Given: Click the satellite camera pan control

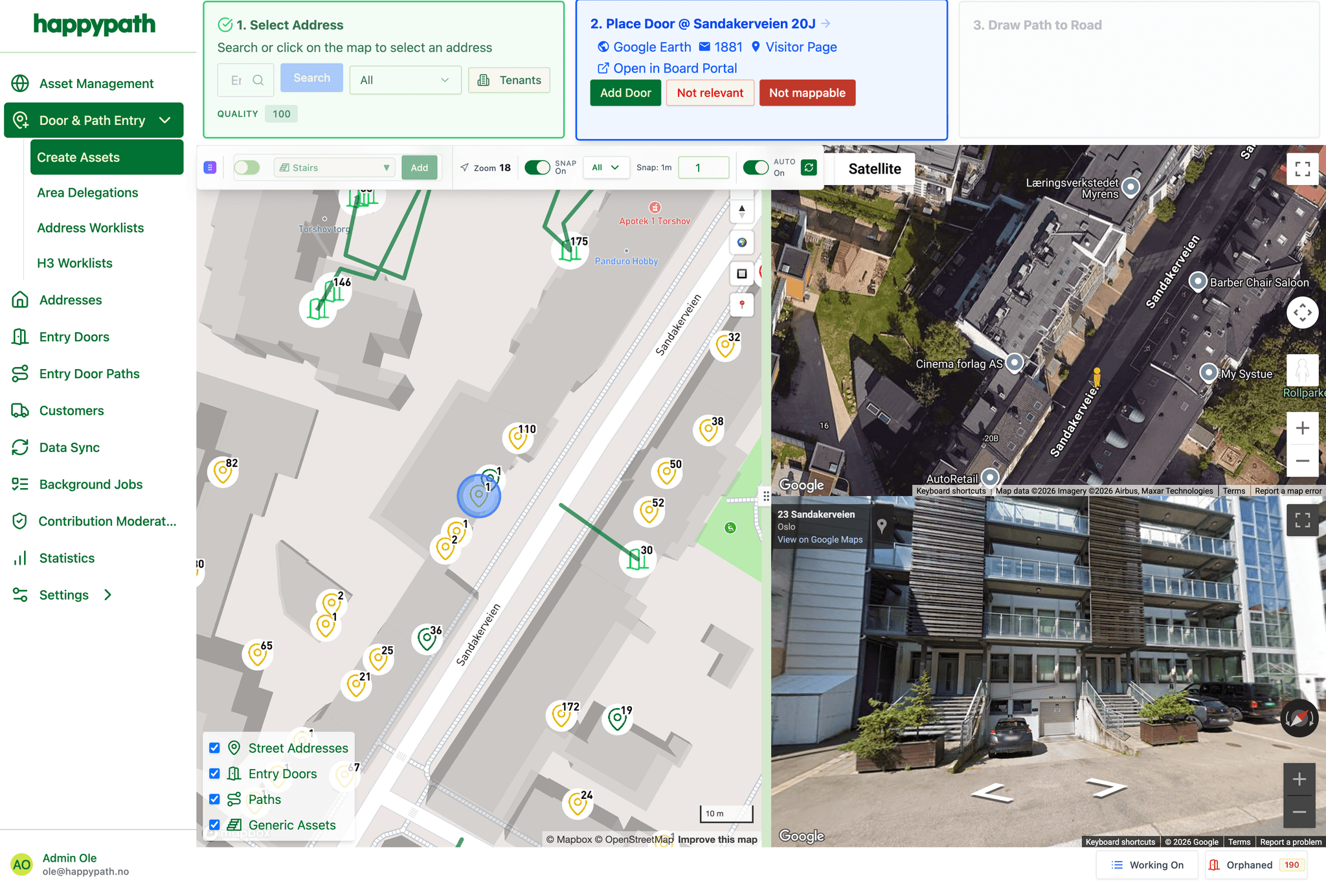Looking at the screenshot, I should (1303, 313).
